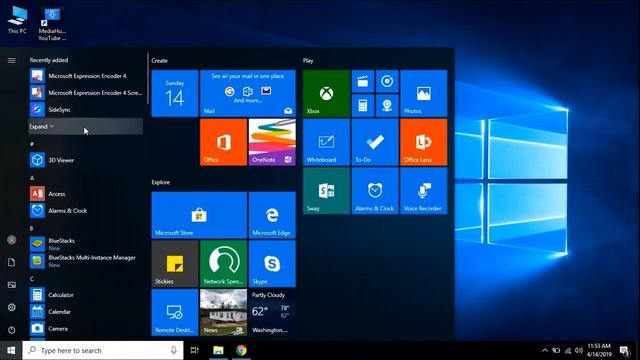Launch the Whiteboard tile
Image resolution: width=640 pixels, height=360 pixels.
tap(326, 142)
